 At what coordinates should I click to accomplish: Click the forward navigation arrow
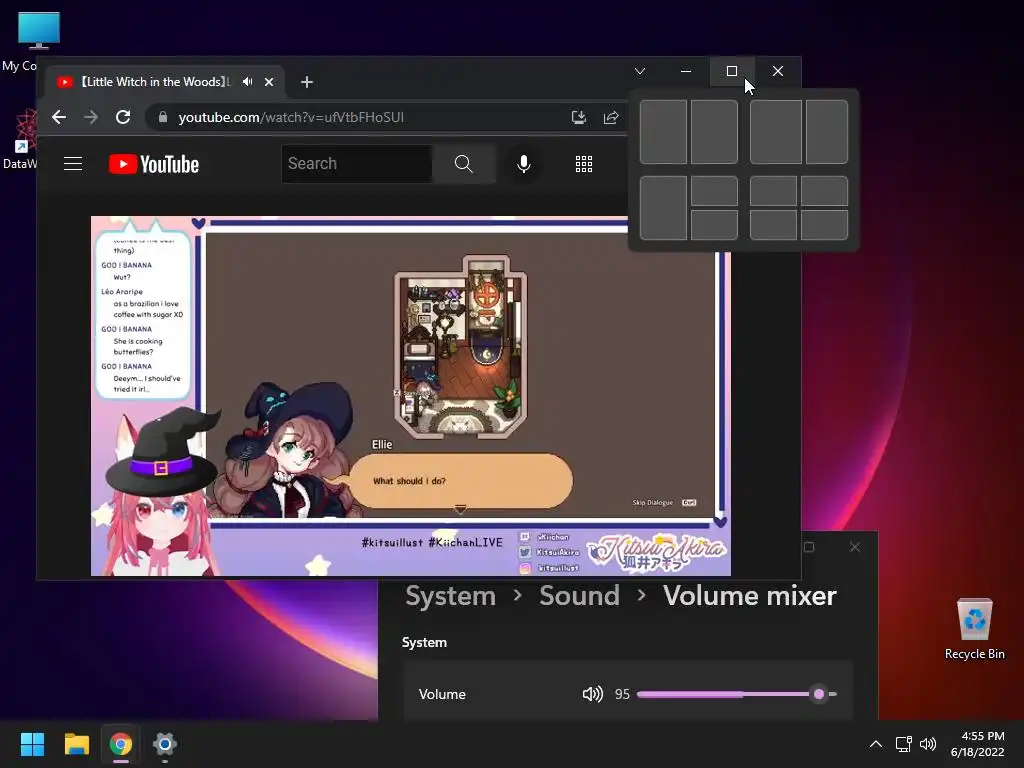(91, 117)
